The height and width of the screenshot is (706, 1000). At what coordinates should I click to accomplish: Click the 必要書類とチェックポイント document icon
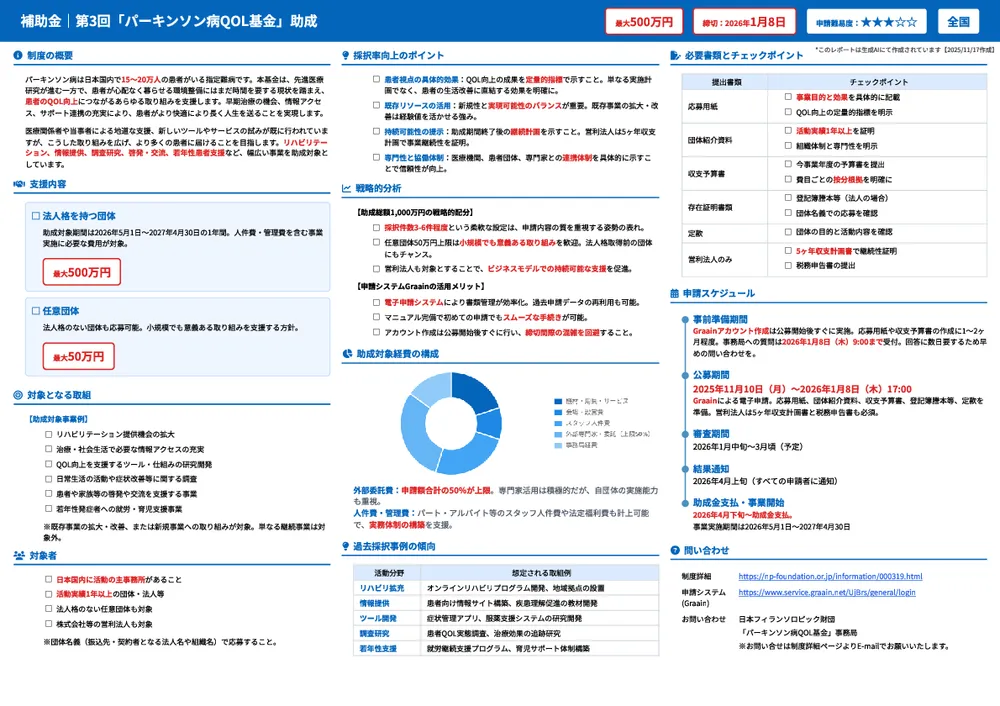[677, 55]
